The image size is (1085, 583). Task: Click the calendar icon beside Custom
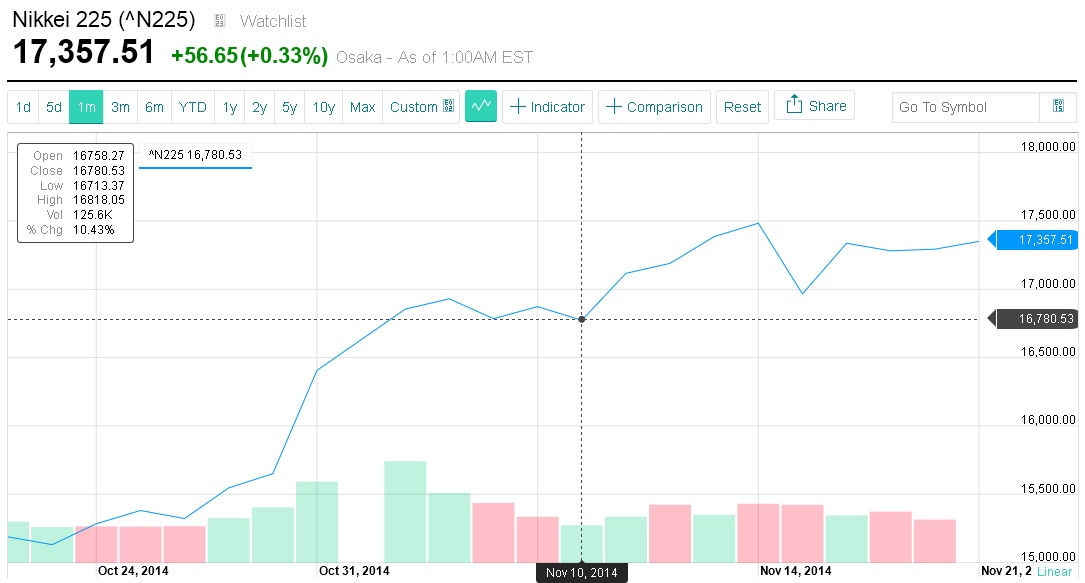click(449, 107)
